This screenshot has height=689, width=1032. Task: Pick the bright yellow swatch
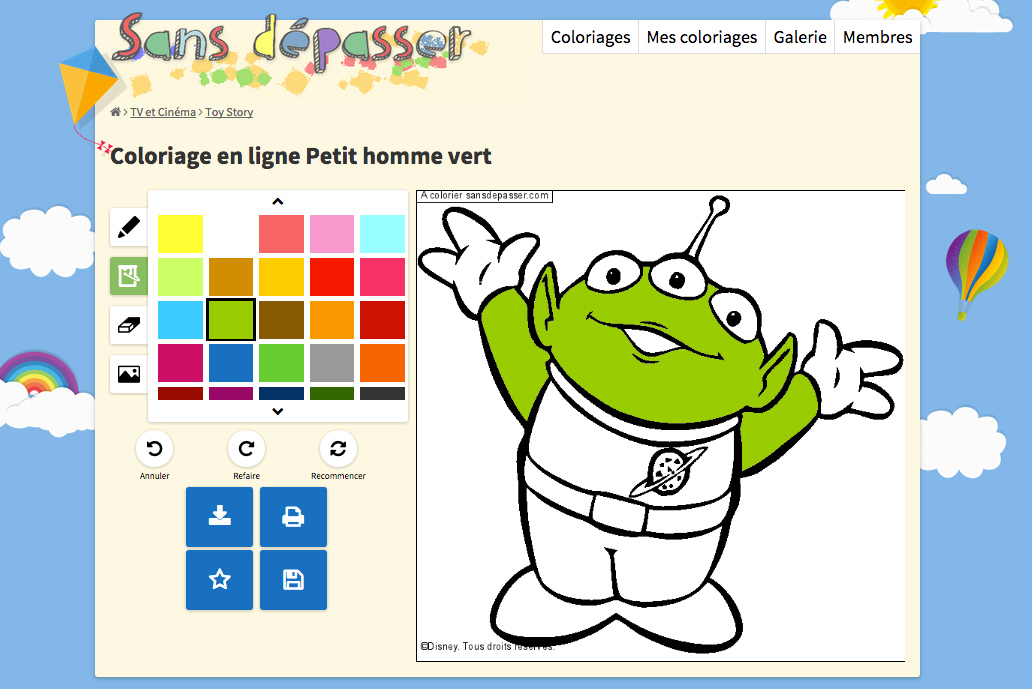[x=180, y=234]
